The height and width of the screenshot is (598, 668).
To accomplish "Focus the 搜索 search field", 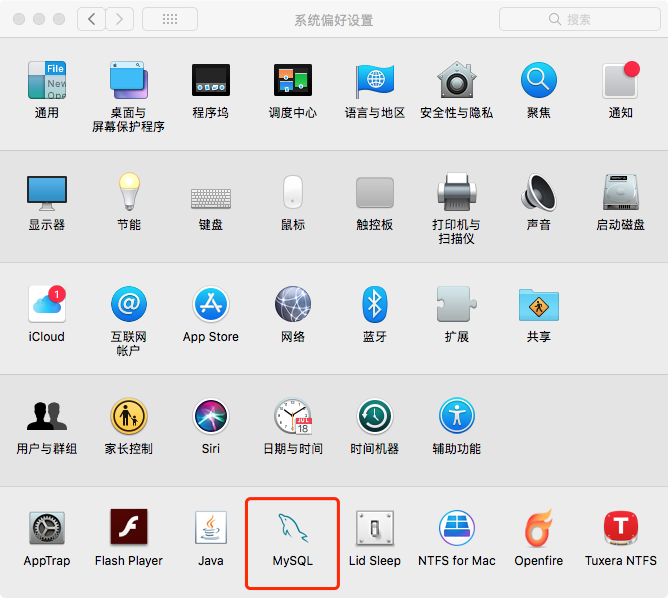I will coord(579,19).
